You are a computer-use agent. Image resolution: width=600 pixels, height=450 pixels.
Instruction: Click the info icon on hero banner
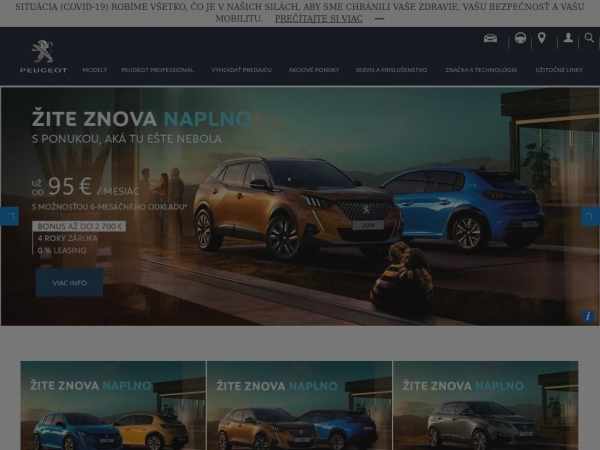[x=588, y=316]
